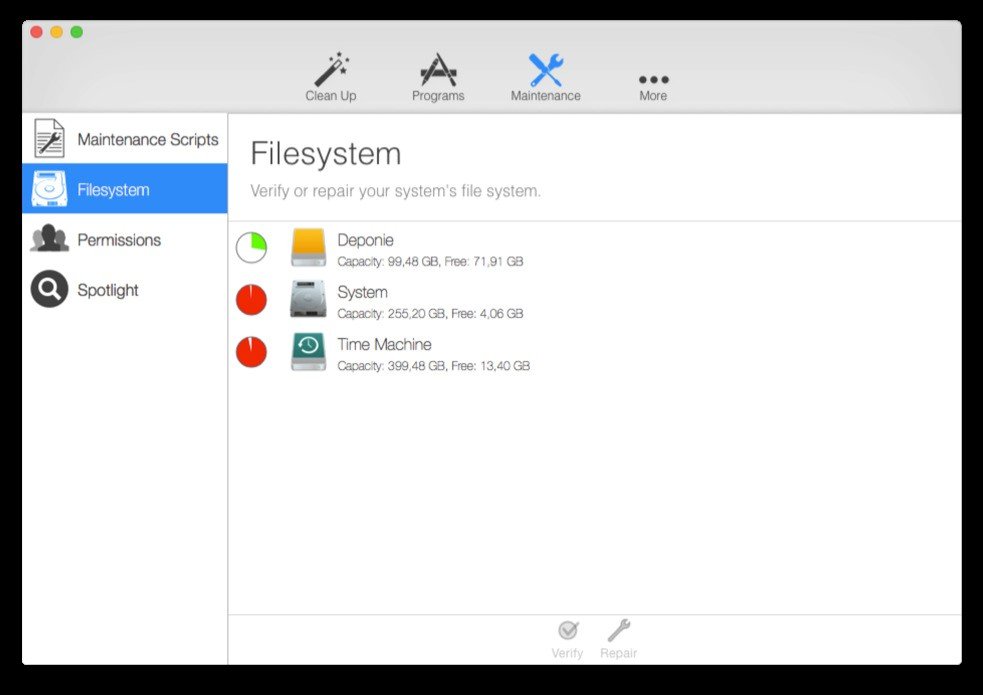Click the Repair wrench icon

(619, 630)
